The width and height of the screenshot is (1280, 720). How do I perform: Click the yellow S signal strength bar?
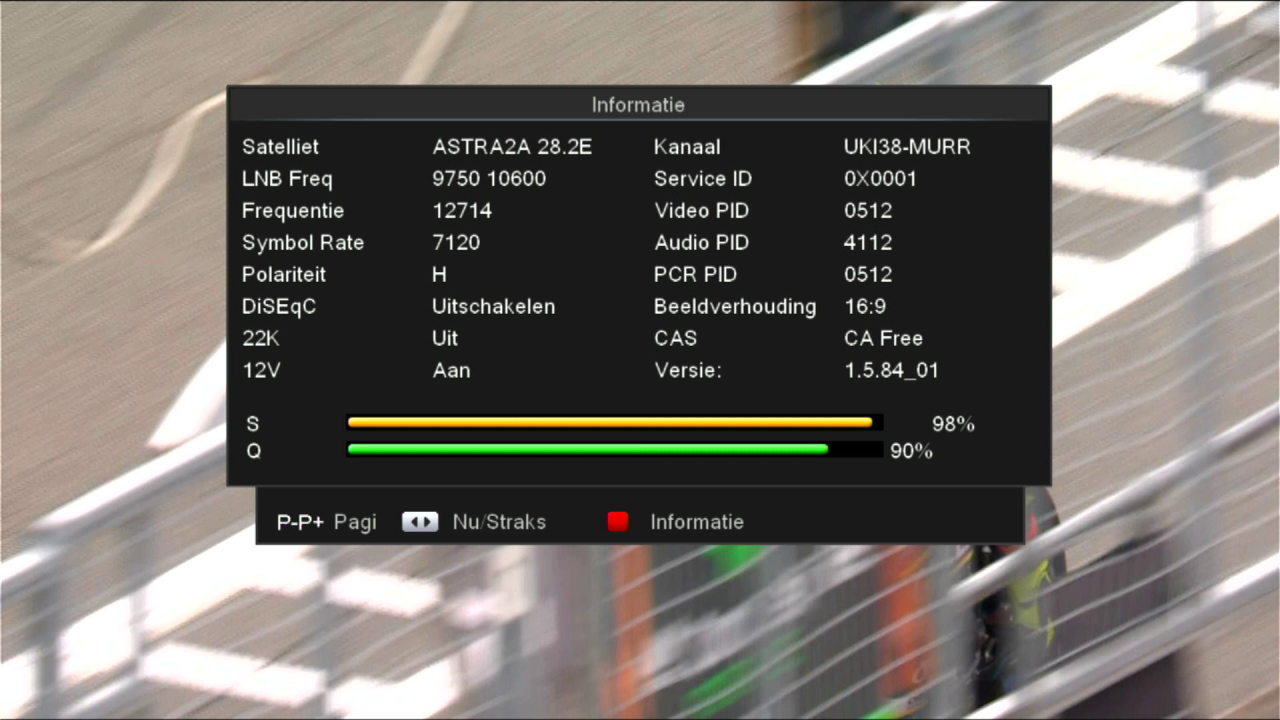(610, 423)
